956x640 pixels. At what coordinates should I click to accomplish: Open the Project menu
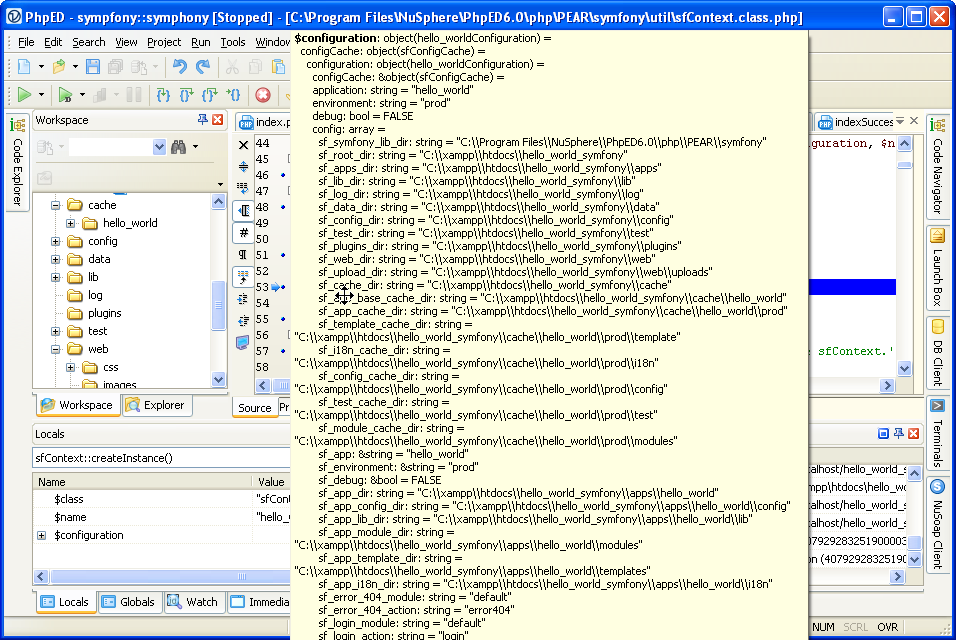point(164,42)
